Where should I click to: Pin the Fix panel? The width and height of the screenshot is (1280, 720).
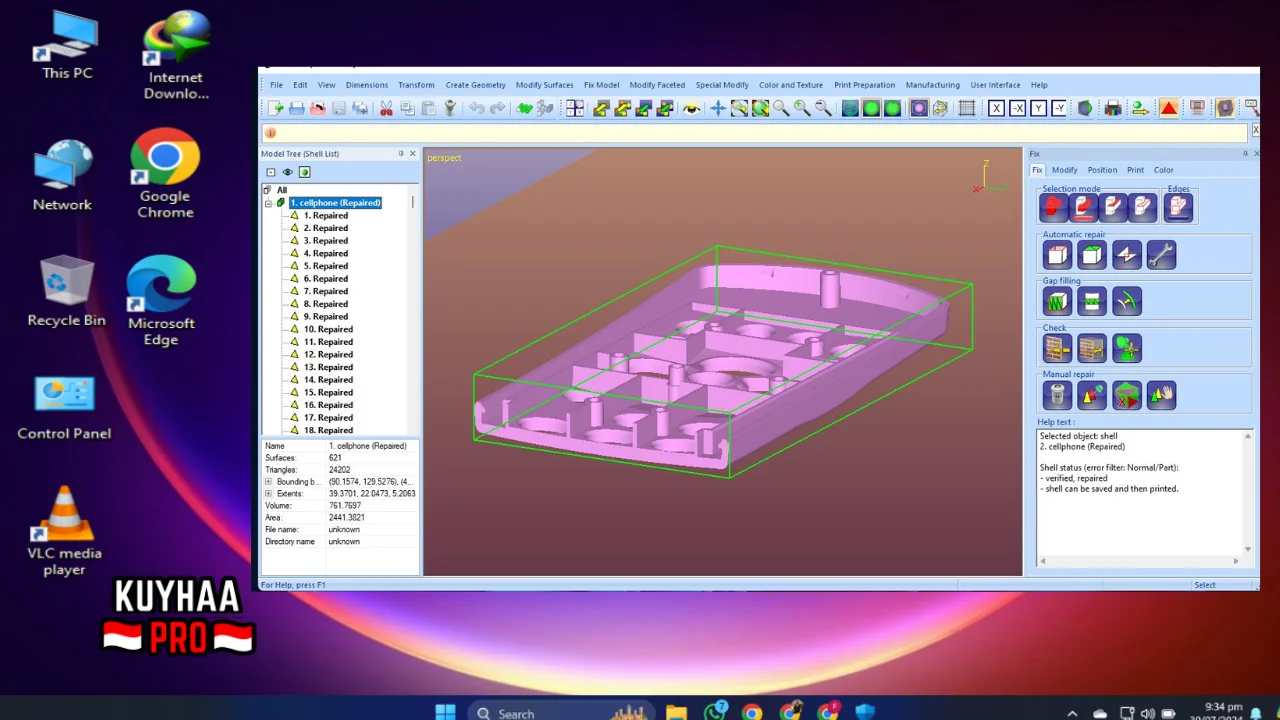1245,154
